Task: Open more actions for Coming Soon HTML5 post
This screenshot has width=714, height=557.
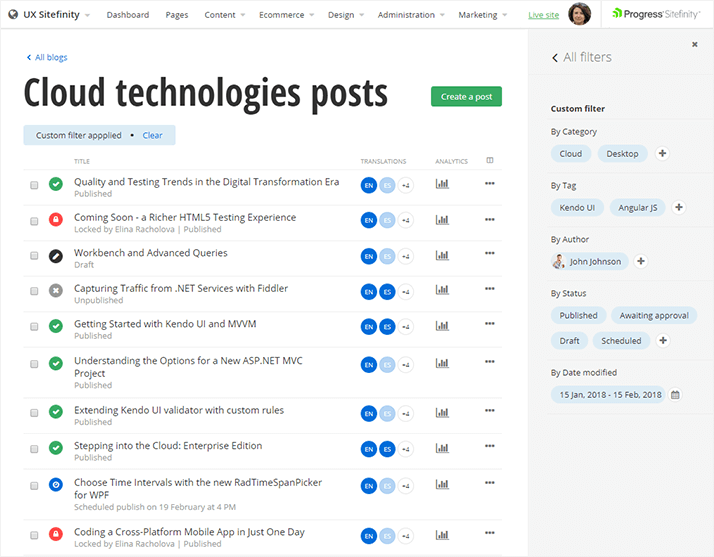Action: 490,220
